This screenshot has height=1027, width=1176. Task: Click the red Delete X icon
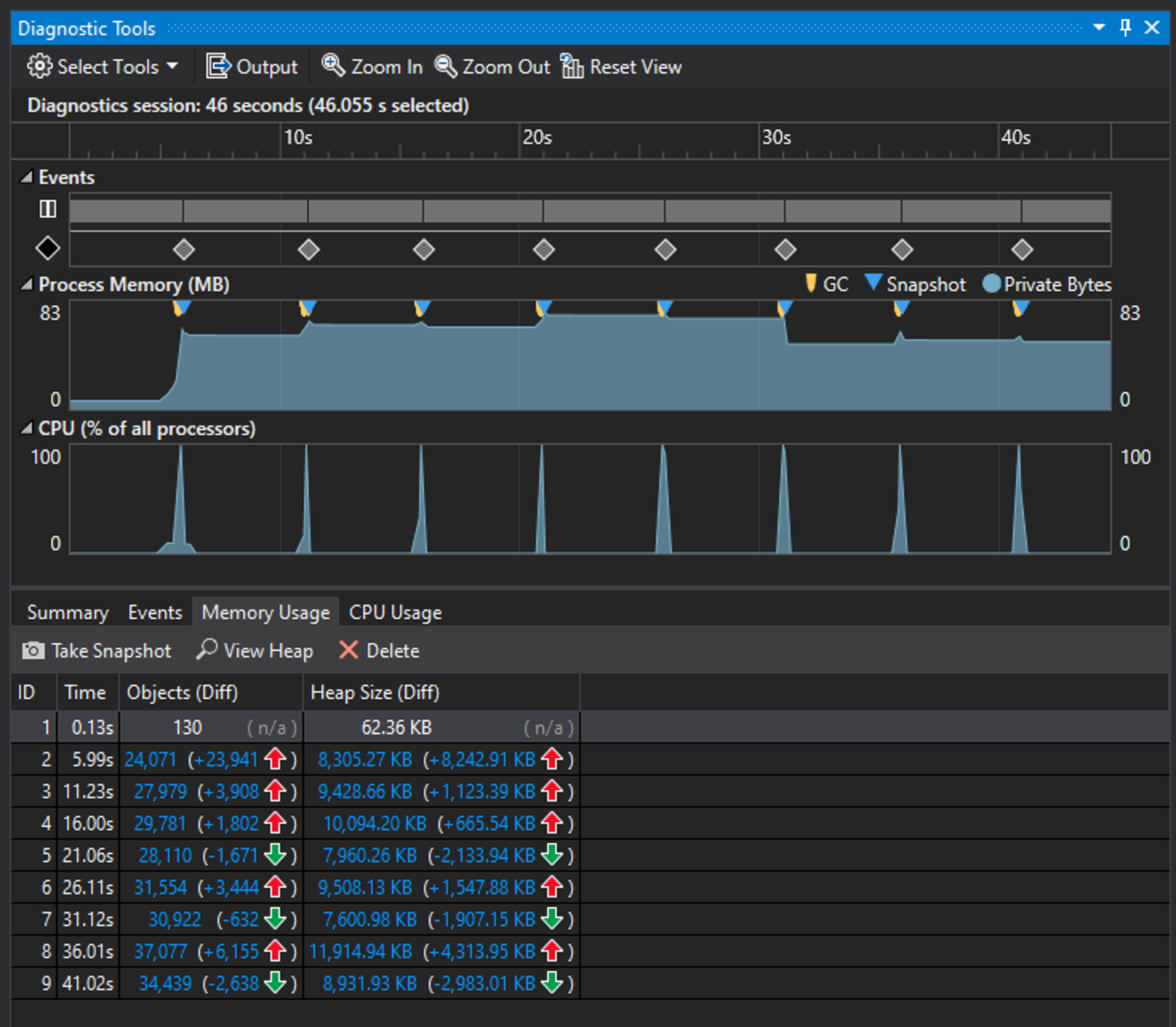point(349,650)
